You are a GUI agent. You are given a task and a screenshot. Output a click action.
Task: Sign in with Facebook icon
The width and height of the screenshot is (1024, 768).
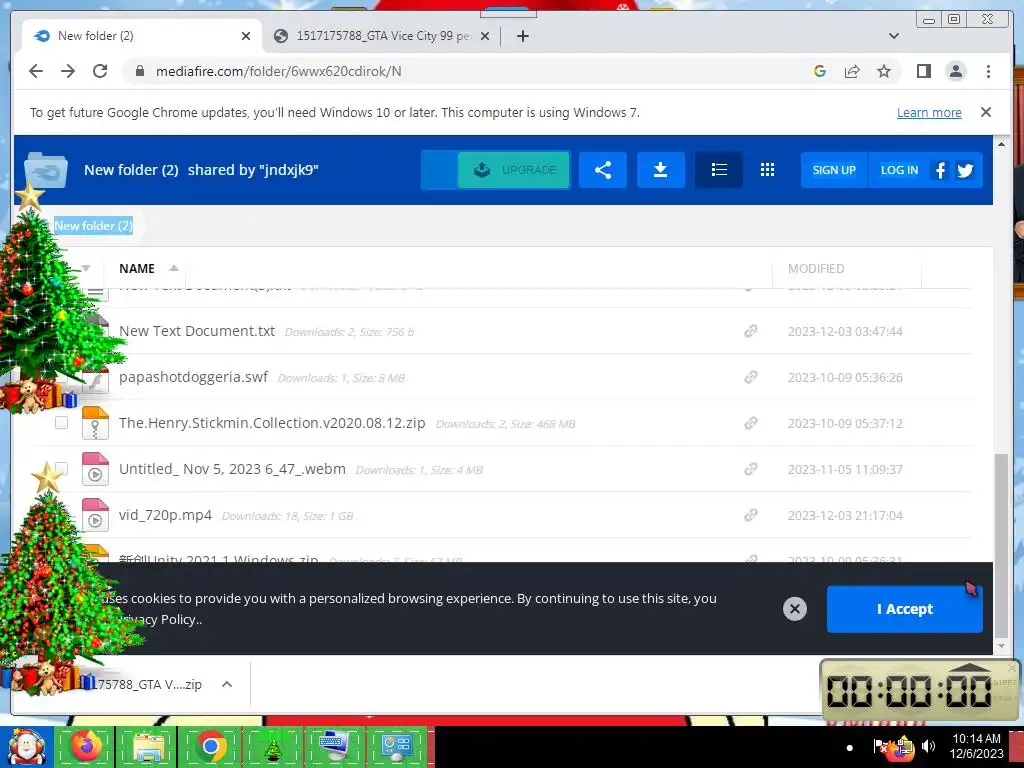940,170
